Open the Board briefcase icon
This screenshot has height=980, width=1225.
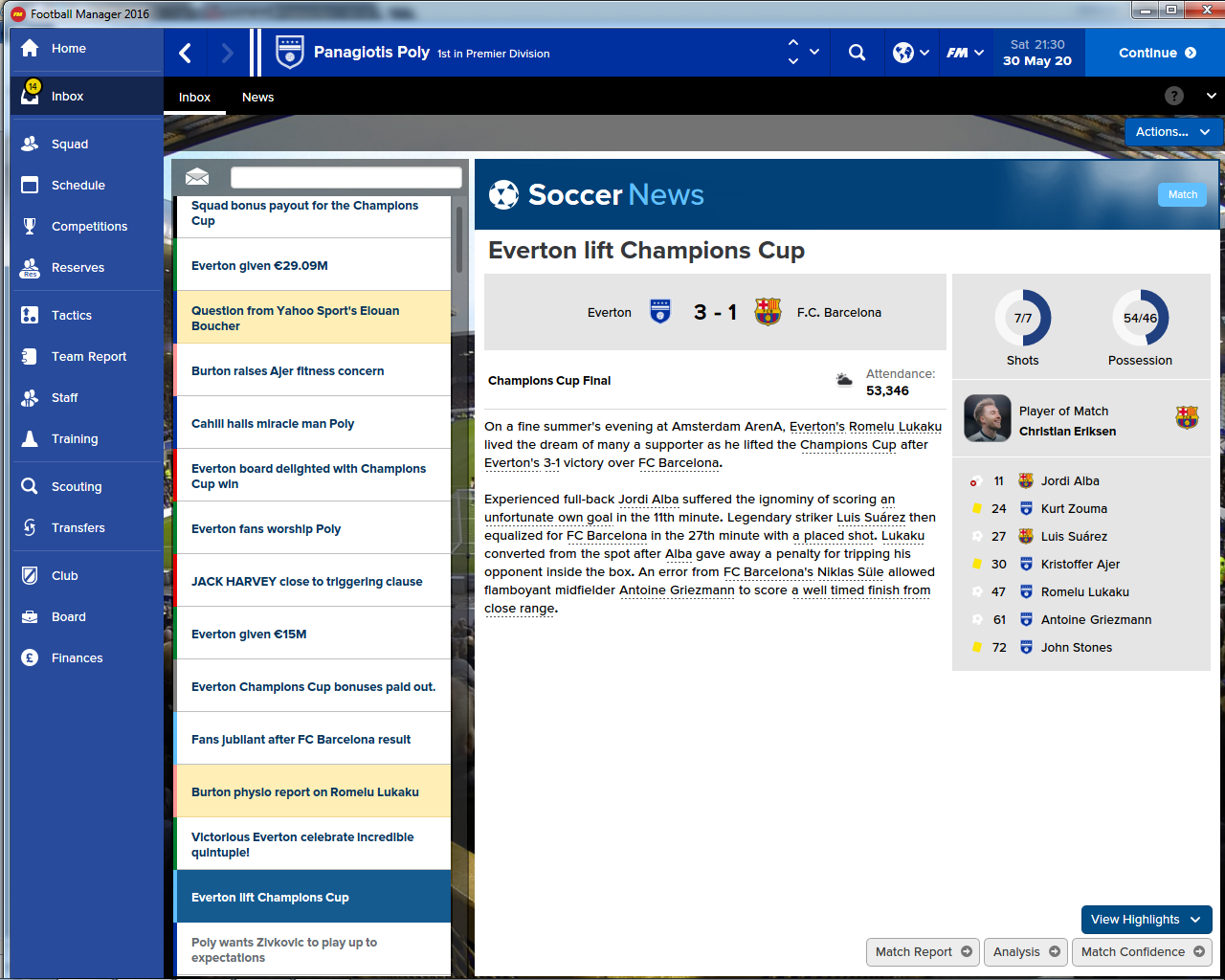click(x=30, y=616)
